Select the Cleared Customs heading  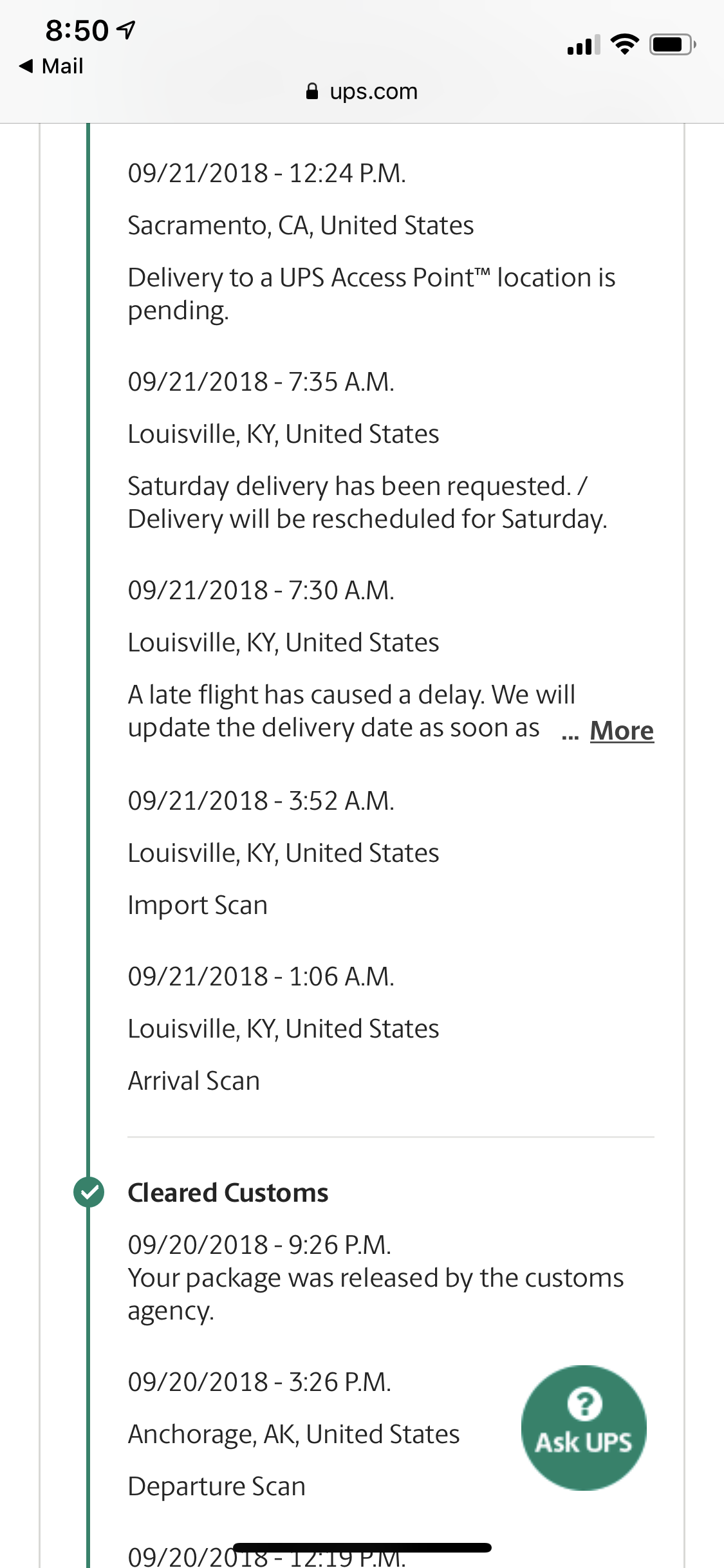tap(228, 1193)
